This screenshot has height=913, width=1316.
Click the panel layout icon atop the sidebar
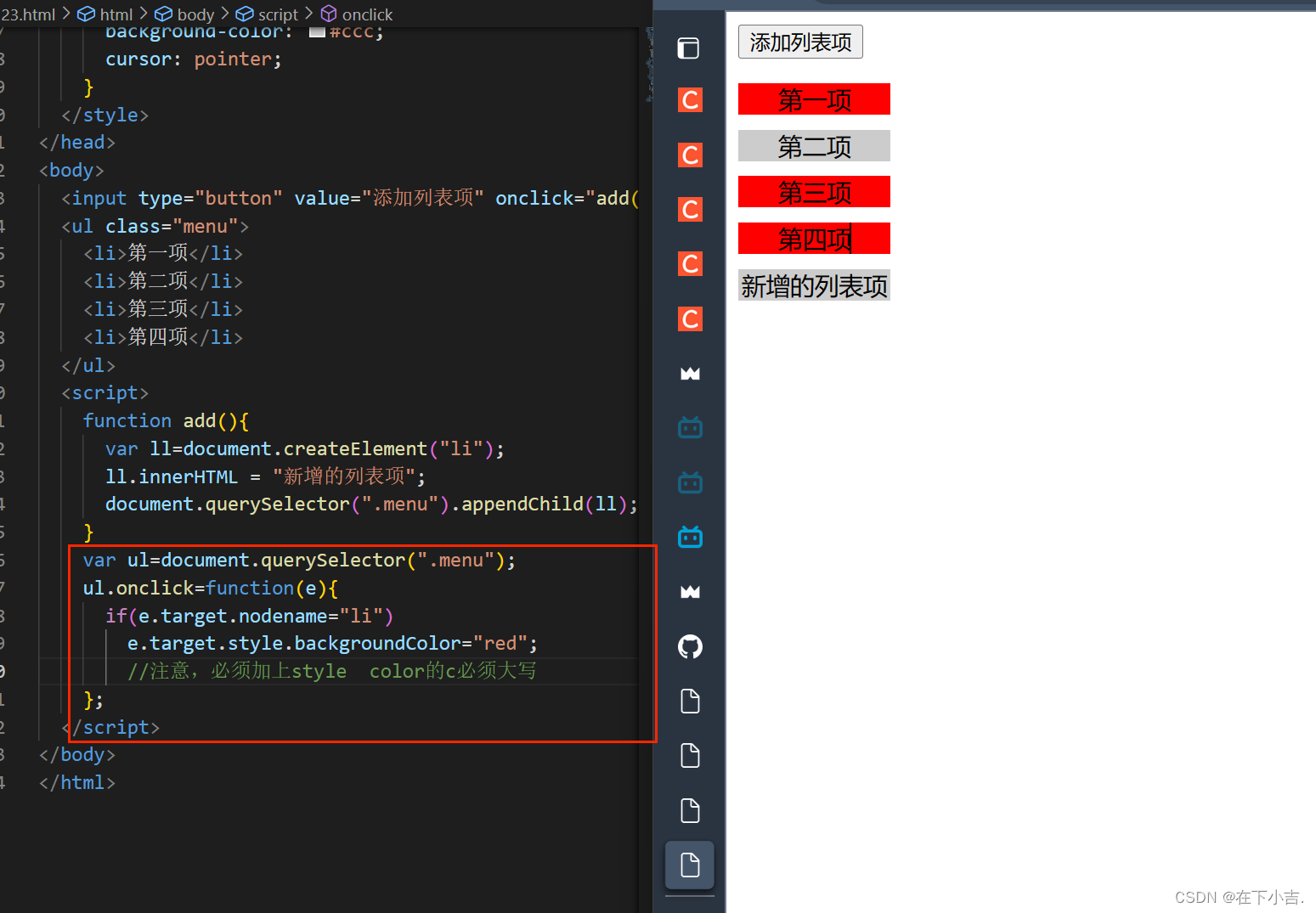[x=689, y=48]
